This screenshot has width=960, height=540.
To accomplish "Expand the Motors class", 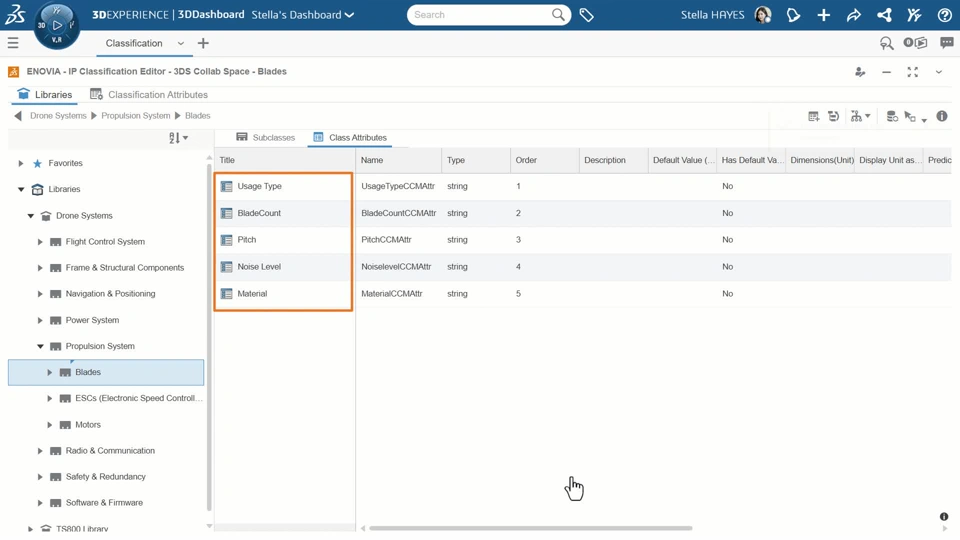I will point(50,425).
